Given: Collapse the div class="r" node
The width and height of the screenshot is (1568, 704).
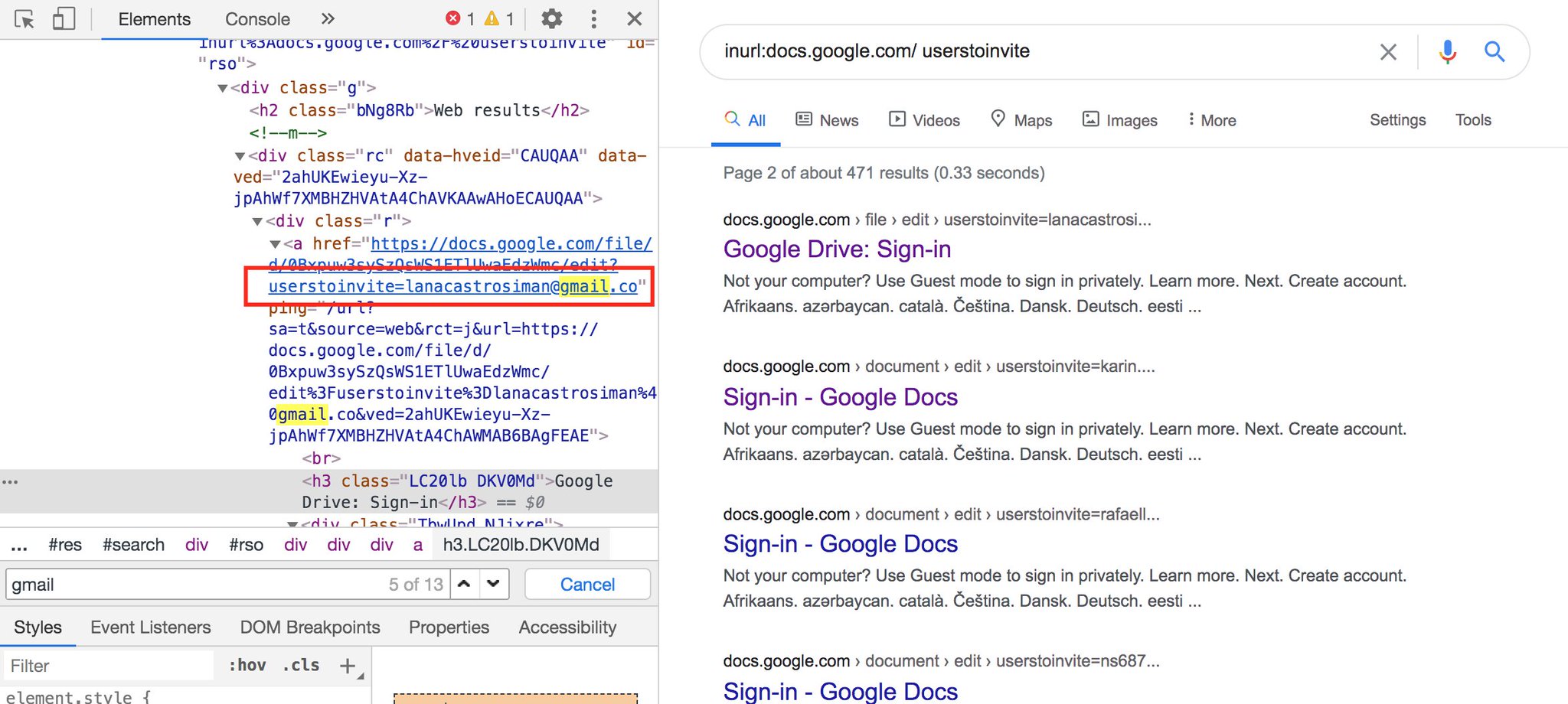Looking at the screenshot, I should pos(257,221).
